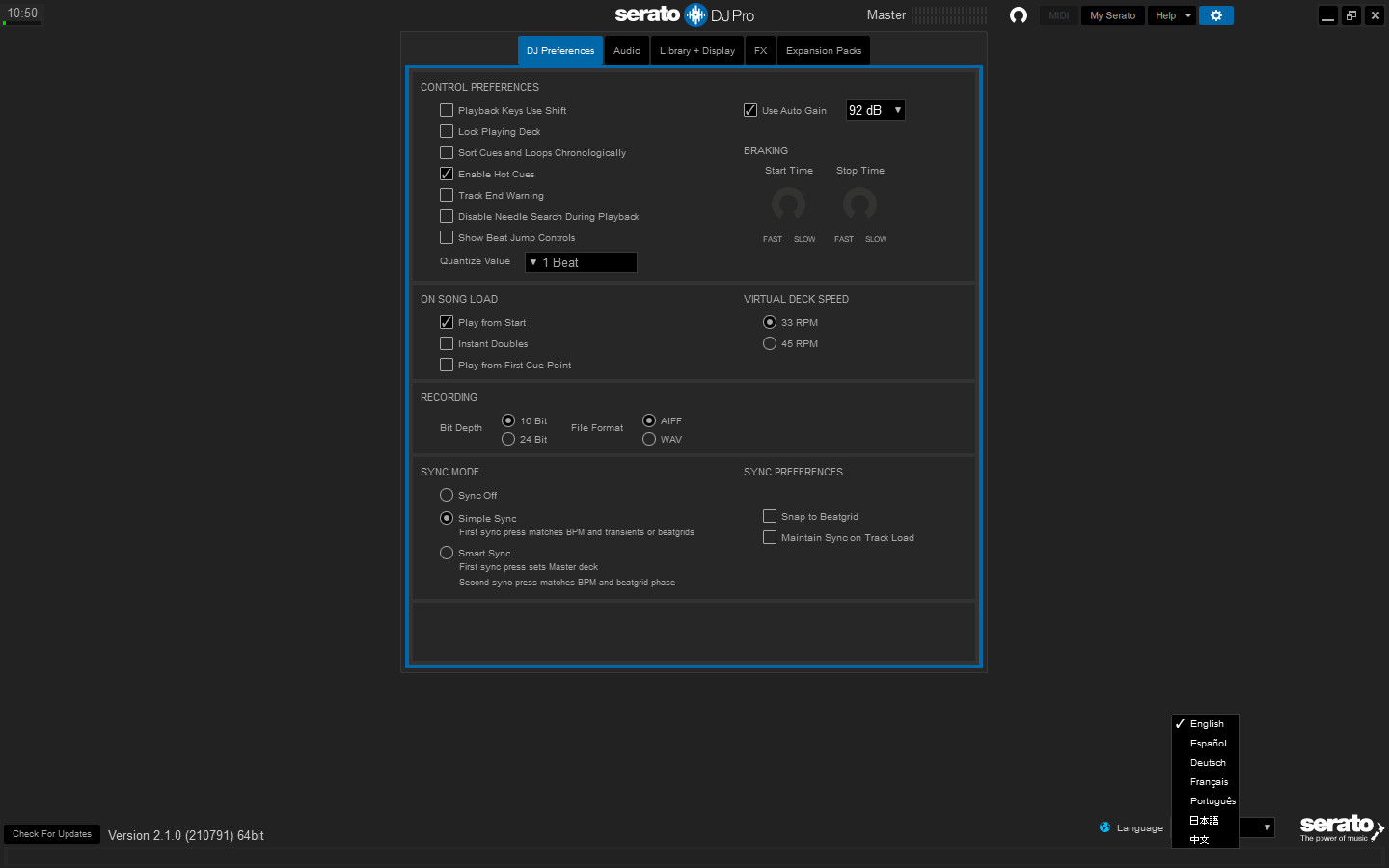Check Sort Cues and Loops Chronologically
This screenshot has width=1389, height=868.
[447, 152]
